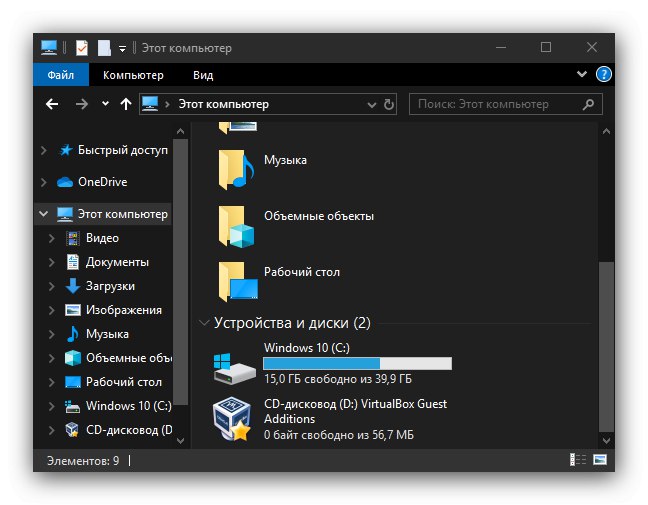The width and height of the screenshot is (648, 505).
Task: Expand Быстрый доступ in navigation tree
Action: tap(44, 150)
